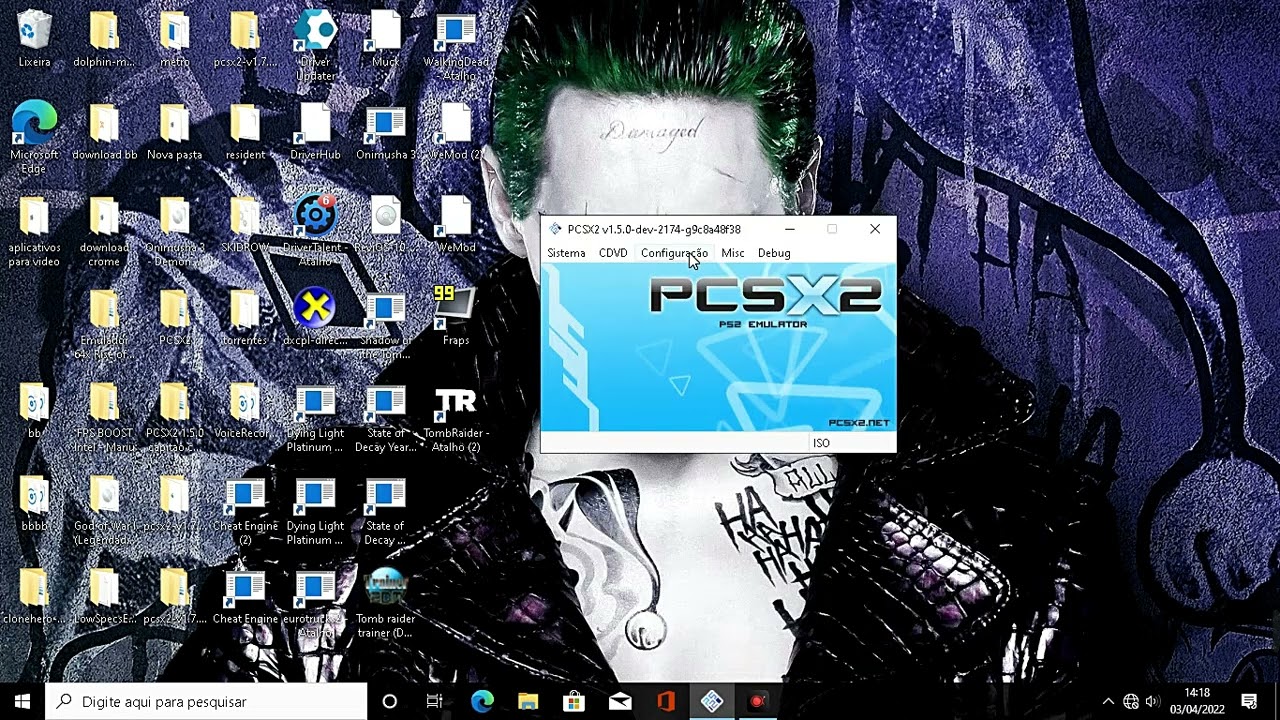Select the DriverHub shortcut
Viewport: 1280px width, 720px height.
tap(315, 132)
